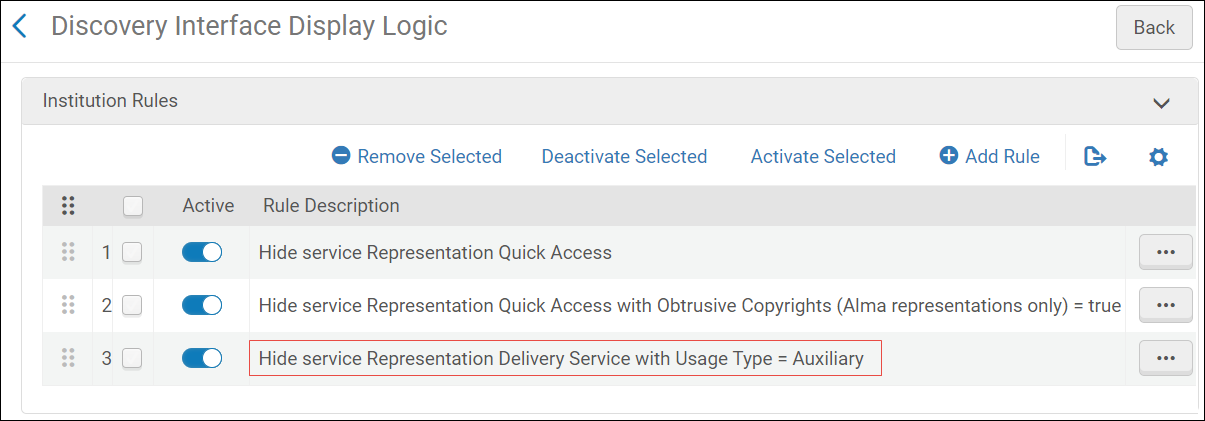Open row actions menu for rule 1

[x=1165, y=252]
